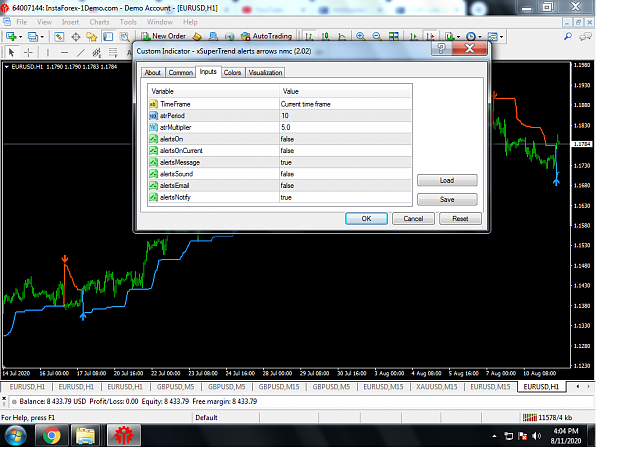Click Cancel in the indicator dialog

coord(413,219)
